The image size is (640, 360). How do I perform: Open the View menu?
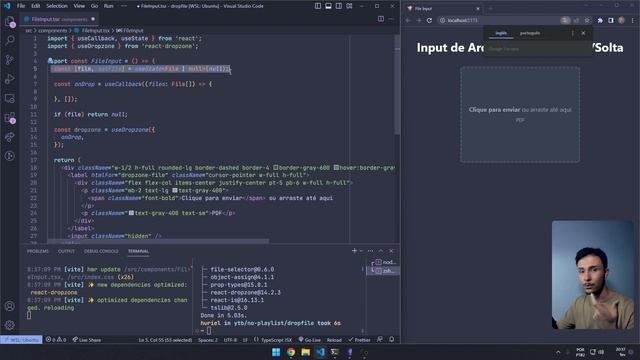tap(79, 6)
